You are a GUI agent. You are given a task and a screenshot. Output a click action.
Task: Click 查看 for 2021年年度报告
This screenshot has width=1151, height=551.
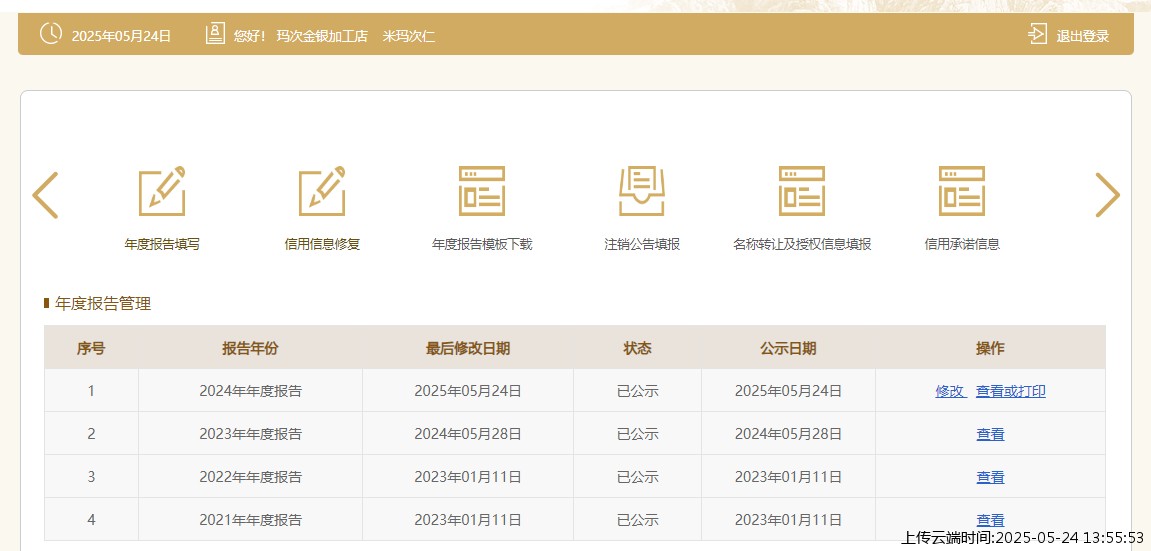(990, 520)
